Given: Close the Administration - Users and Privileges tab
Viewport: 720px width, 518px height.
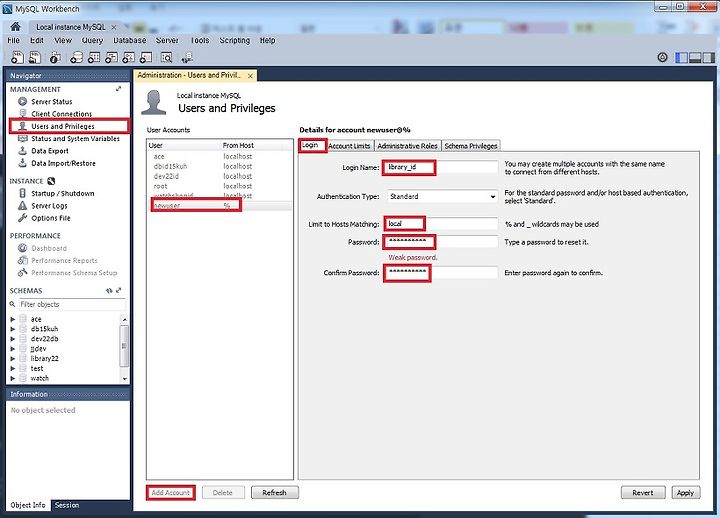Looking at the screenshot, I should [250, 76].
